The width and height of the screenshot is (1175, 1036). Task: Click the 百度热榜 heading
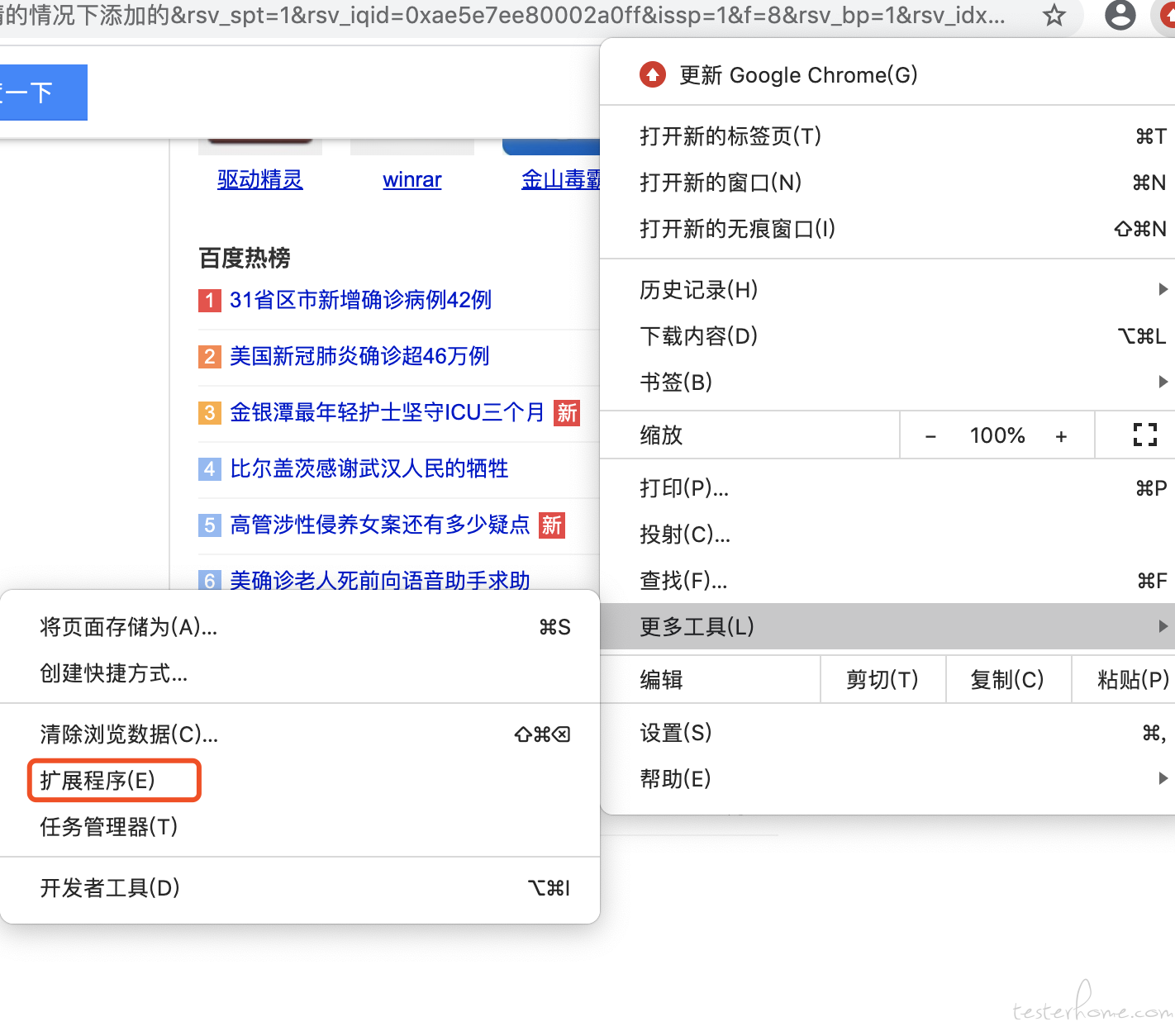tap(245, 258)
